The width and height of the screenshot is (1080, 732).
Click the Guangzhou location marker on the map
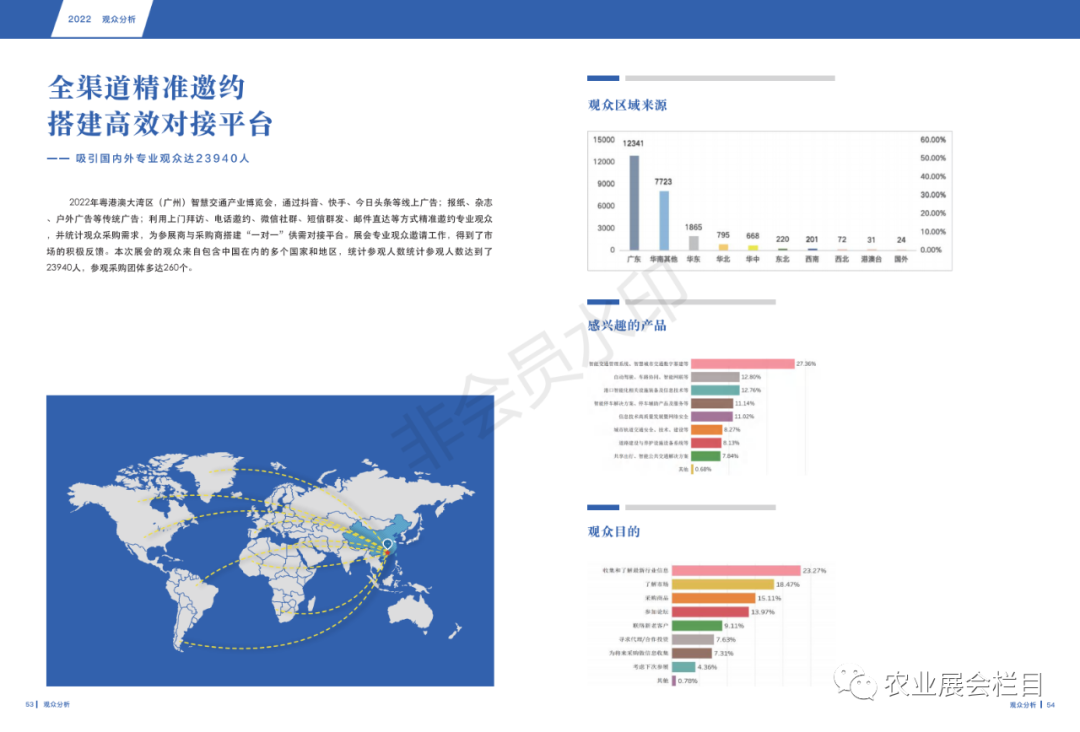tap(388, 545)
